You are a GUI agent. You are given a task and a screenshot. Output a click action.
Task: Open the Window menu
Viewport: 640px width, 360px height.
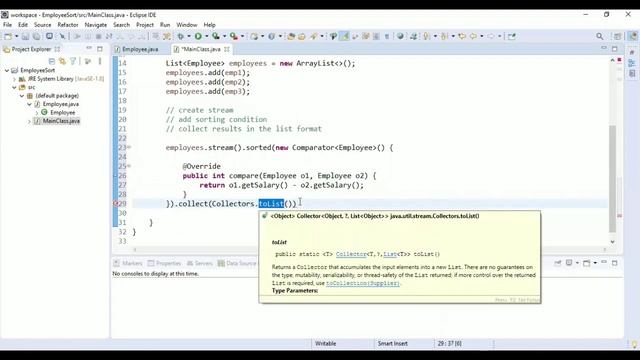(187, 25)
